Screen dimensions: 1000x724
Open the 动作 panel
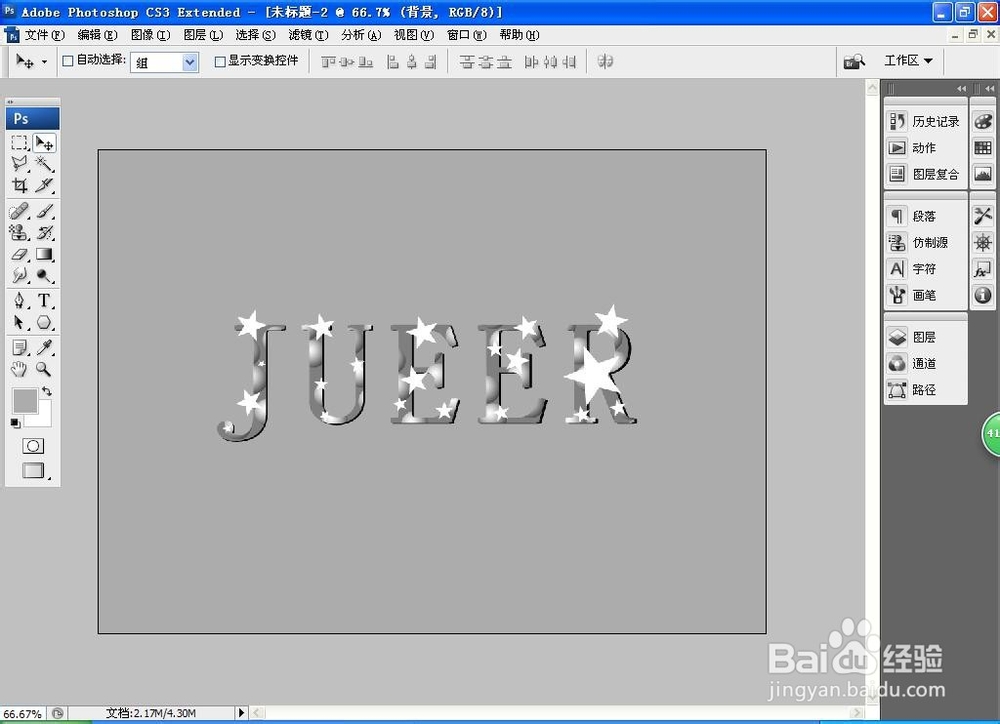point(925,147)
